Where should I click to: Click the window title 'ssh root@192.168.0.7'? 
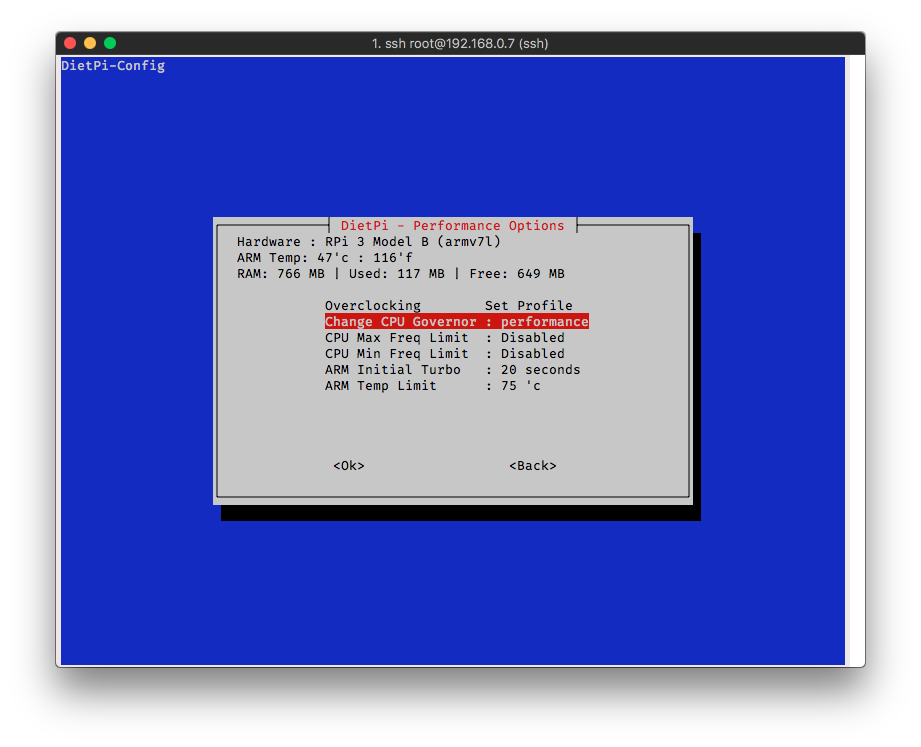(460, 43)
